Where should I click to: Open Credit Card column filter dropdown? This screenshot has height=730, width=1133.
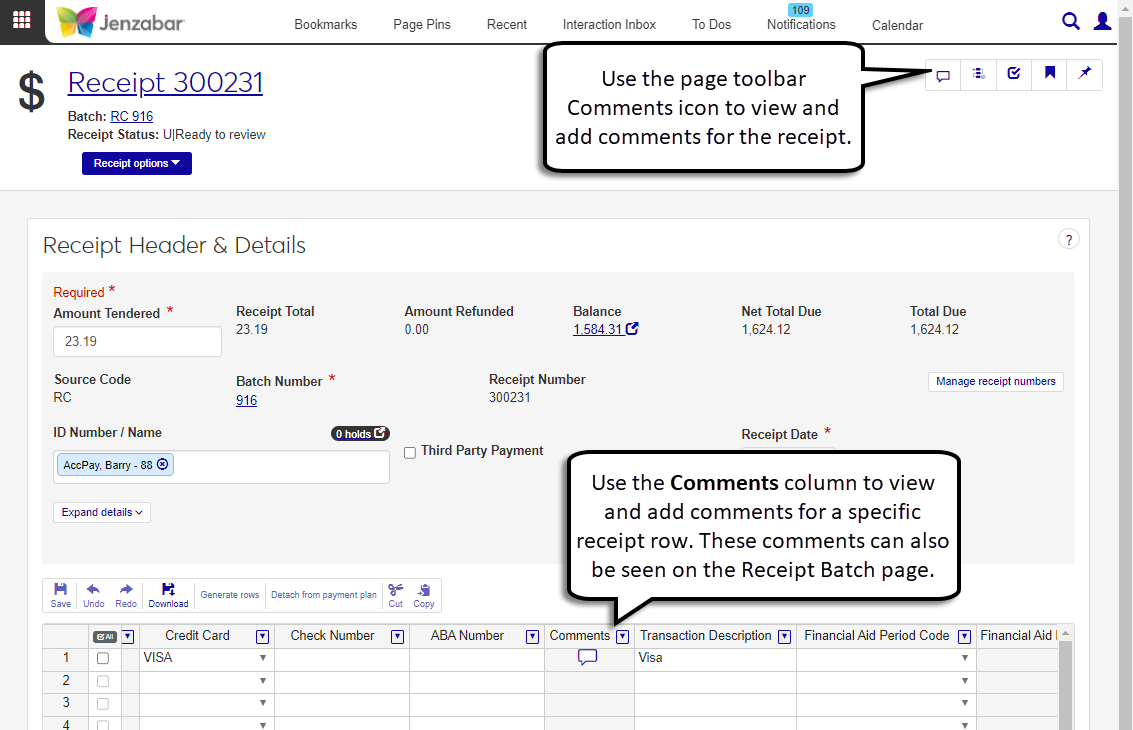pos(263,636)
